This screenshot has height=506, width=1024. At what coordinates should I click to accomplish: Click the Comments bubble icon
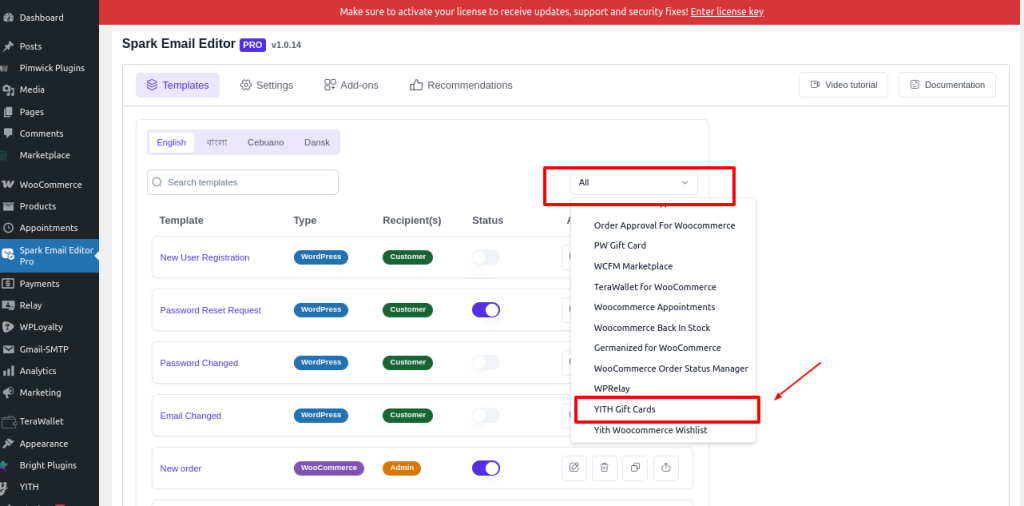pyautogui.click(x=8, y=133)
